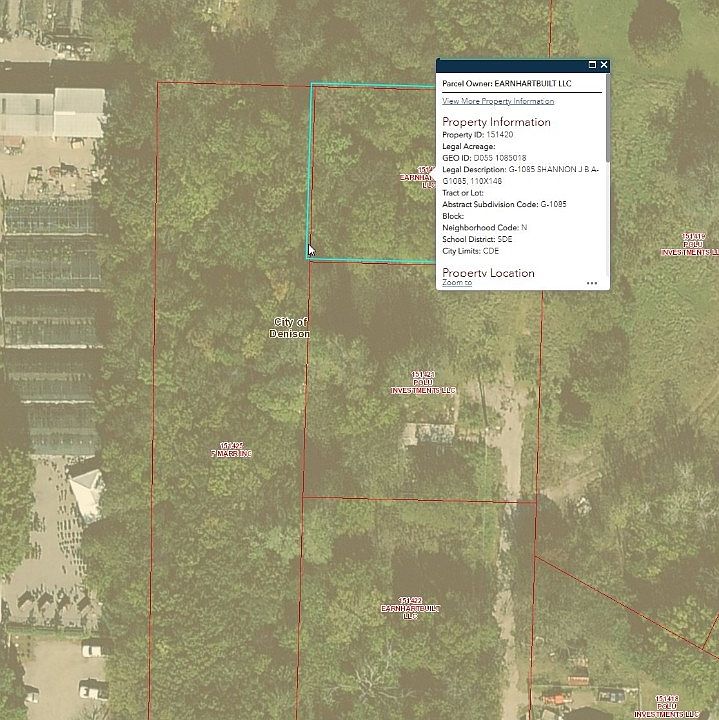Click the City of Denison map label

pos(290,328)
